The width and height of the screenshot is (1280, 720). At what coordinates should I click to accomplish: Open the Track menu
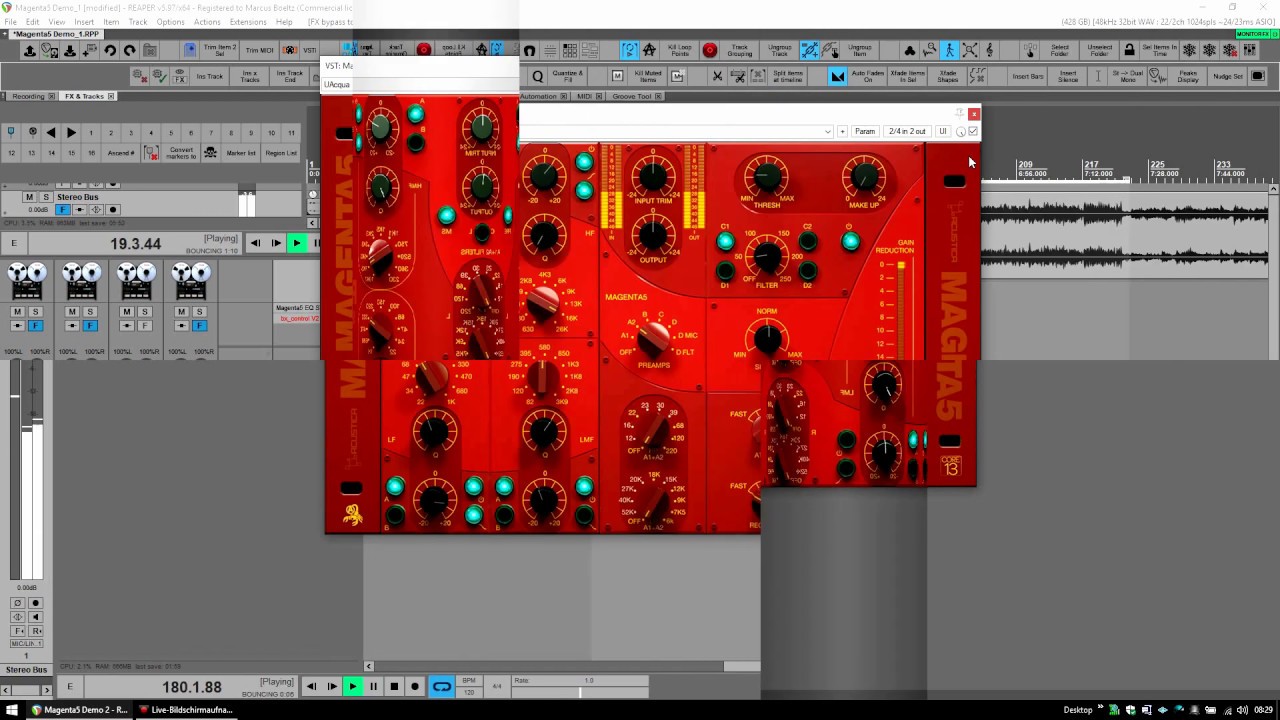[x=138, y=22]
